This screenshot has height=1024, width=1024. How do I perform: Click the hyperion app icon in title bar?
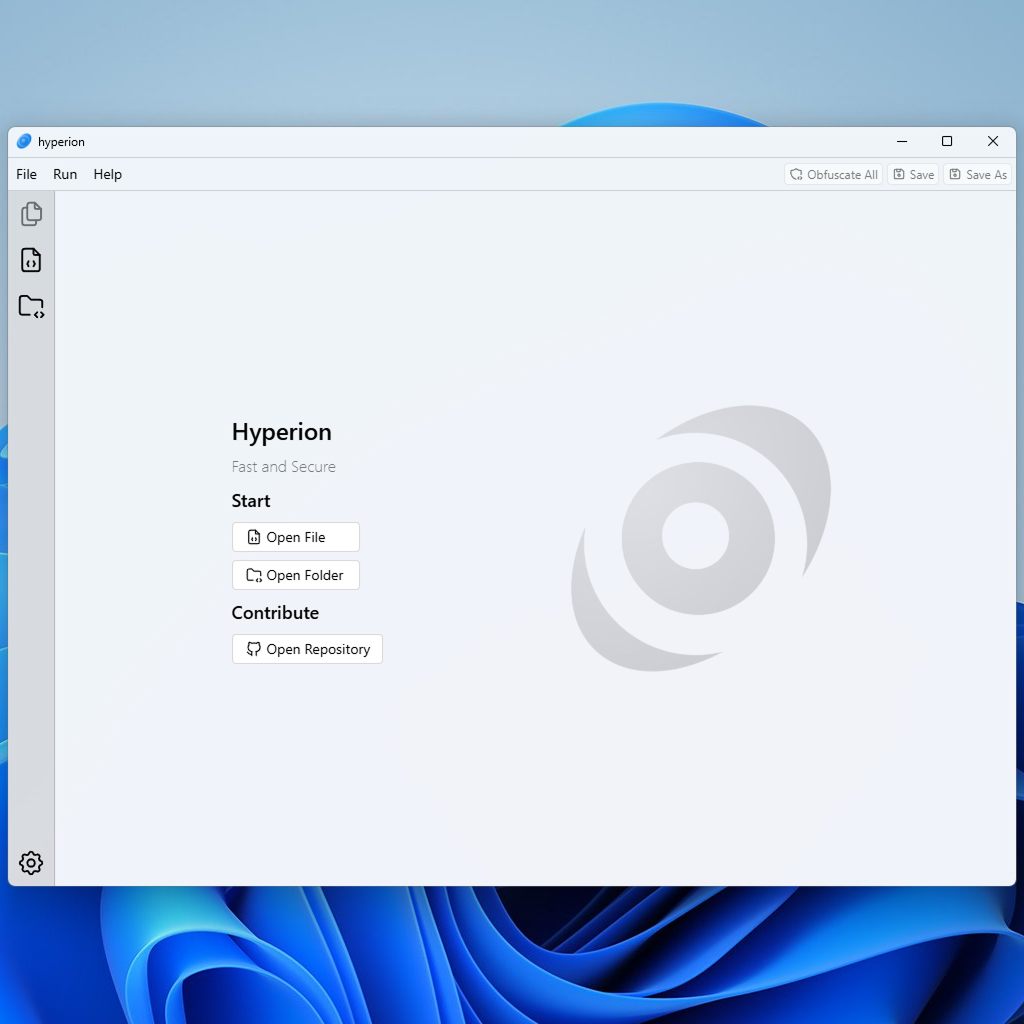pyautogui.click(x=24, y=142)
